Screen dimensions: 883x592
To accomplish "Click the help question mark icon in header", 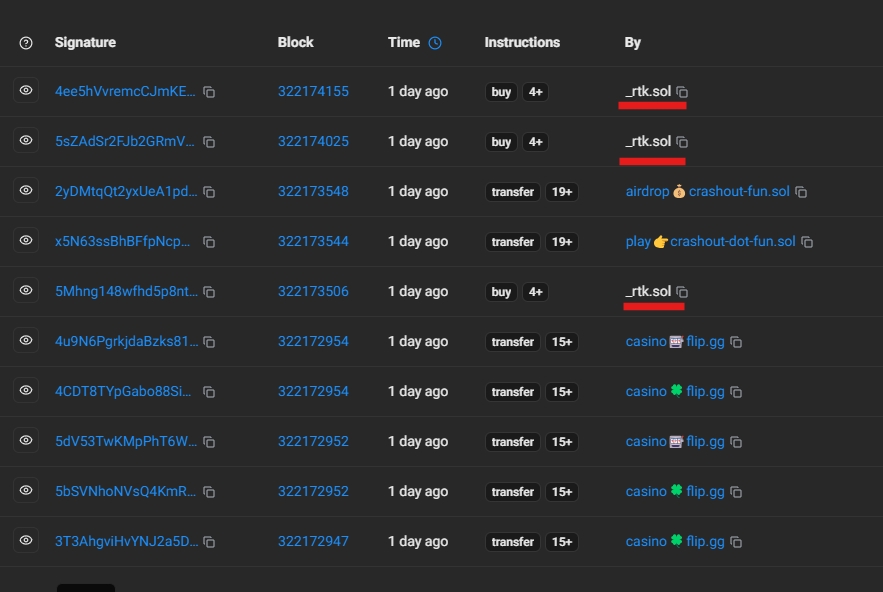I will 26,43.
